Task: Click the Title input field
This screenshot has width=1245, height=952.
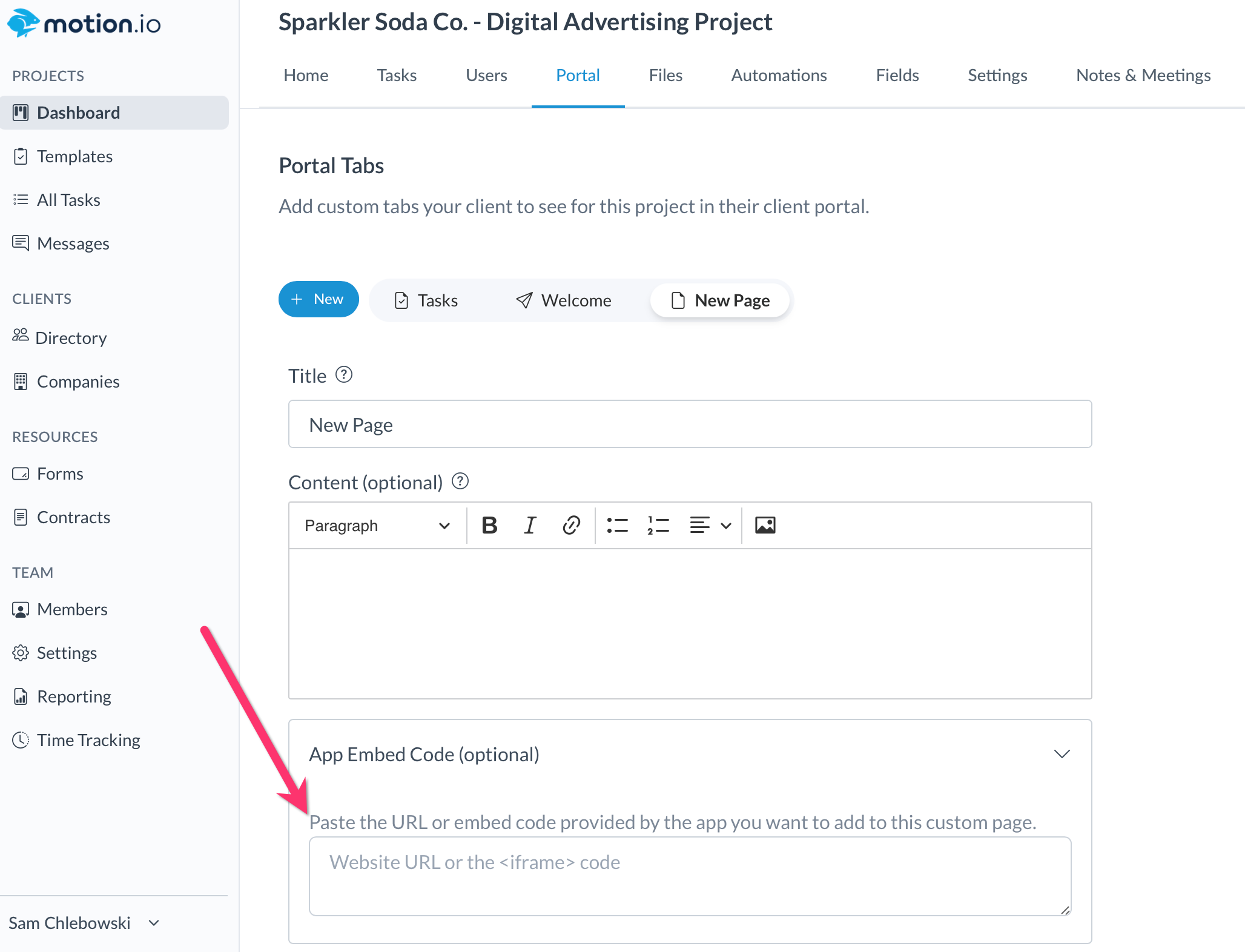Action: click(690, 425)
